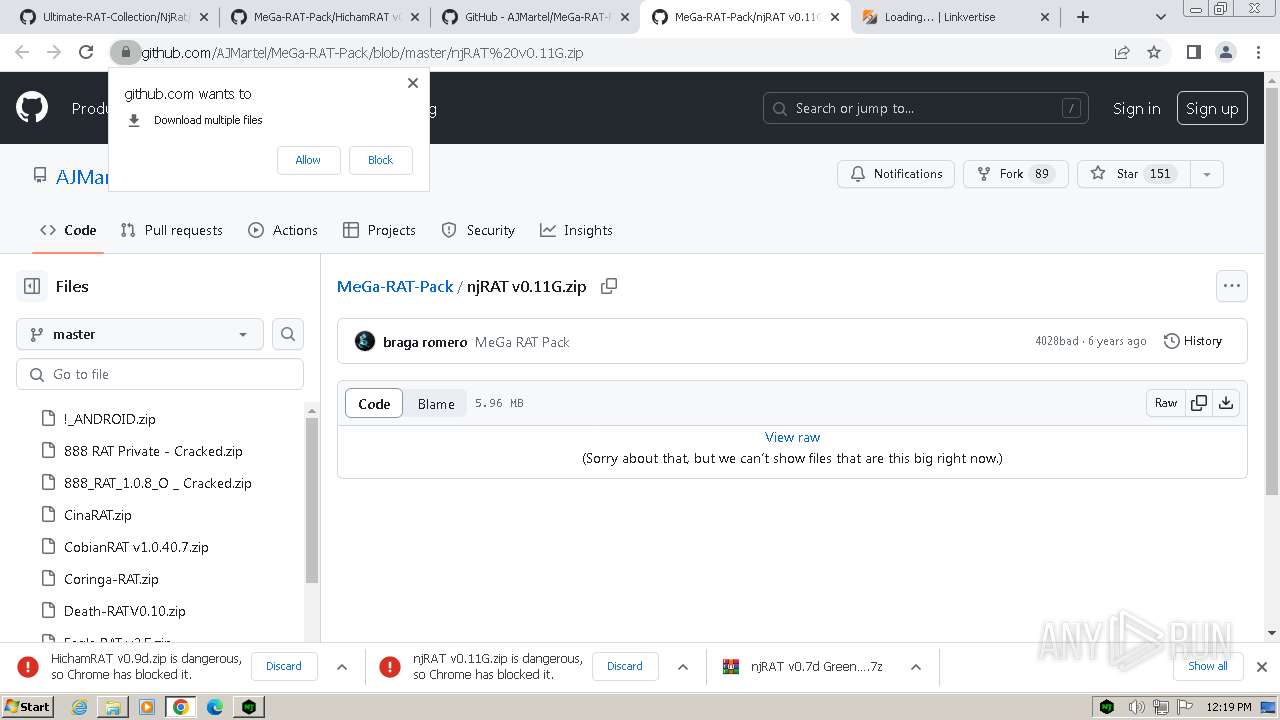The width and height of the screenshot is (1280, 720).
Task: Expand njRAT v0.7d Green download options chevron
Action: [915, 667]
